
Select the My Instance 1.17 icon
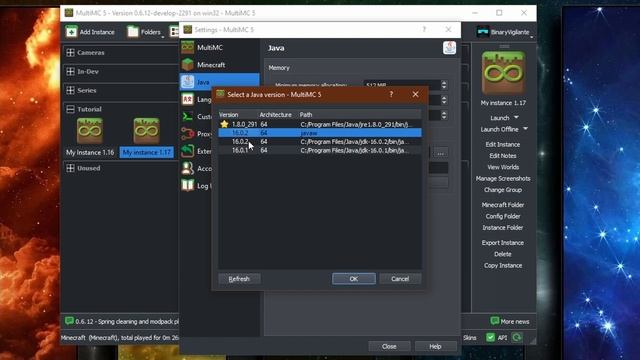coord(147,131)
